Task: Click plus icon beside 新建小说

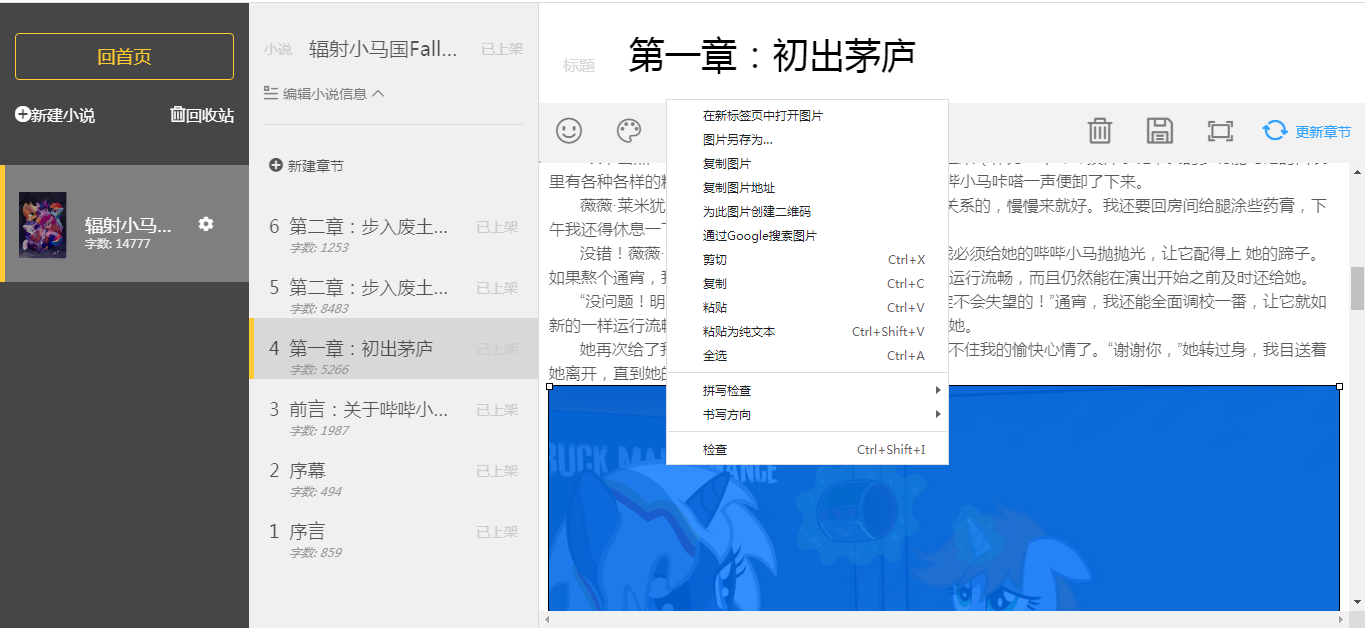Action: click(22, 114)
